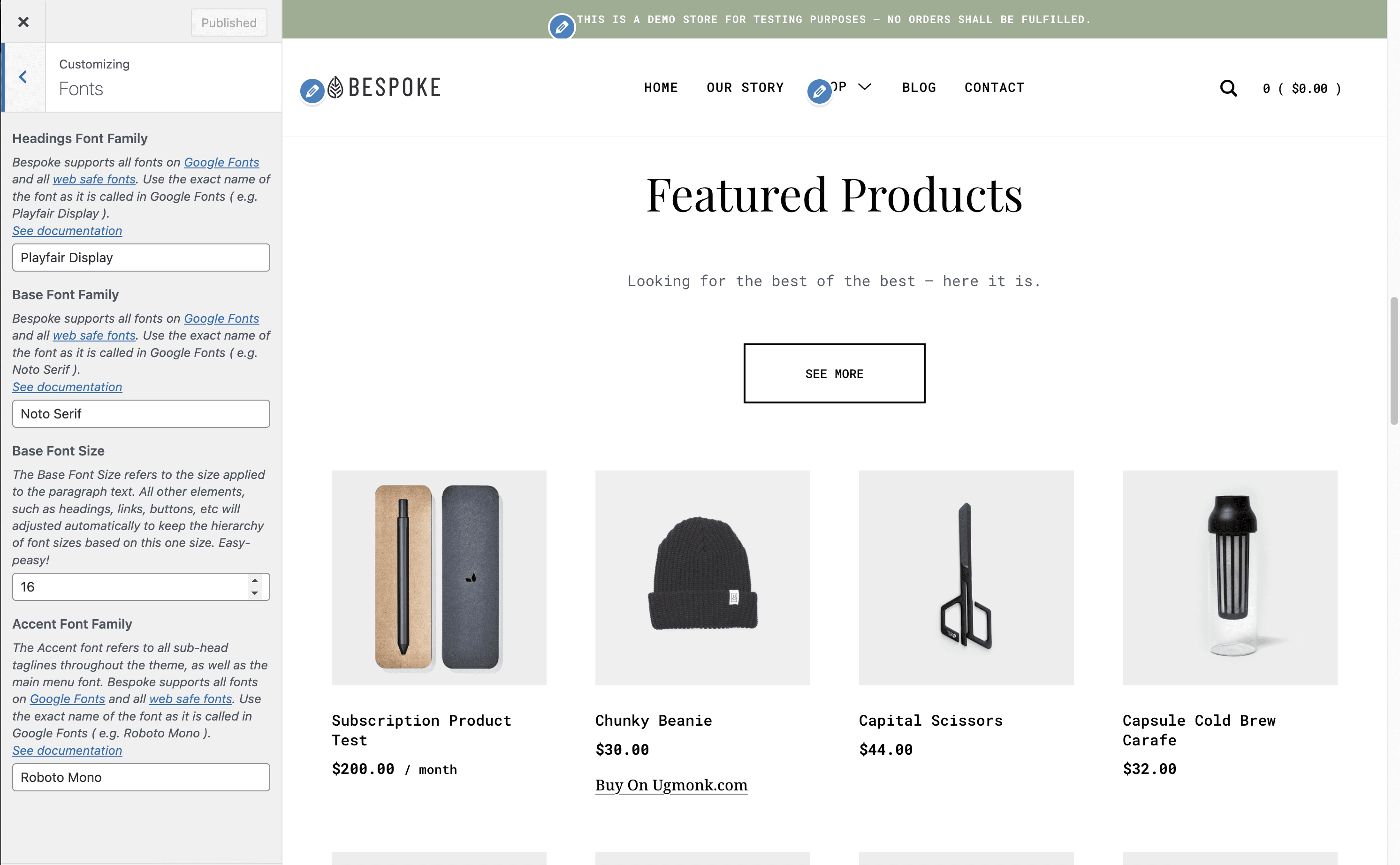
Task: Click the Playfair Display font input field
Action: [x=140, y=258]
